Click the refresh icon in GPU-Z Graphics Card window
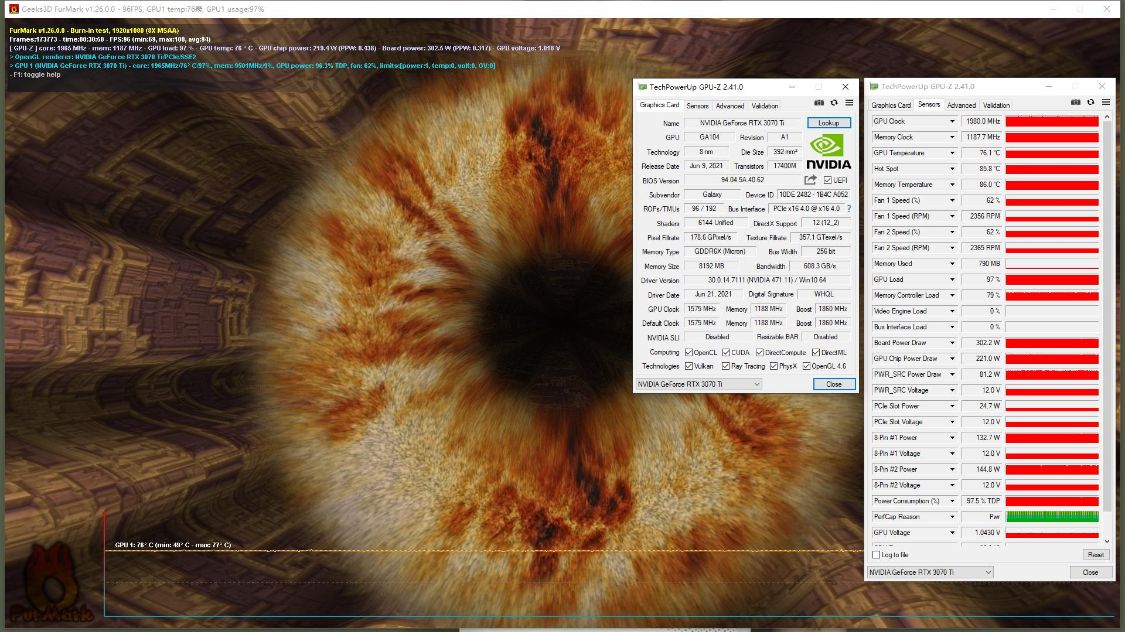 [834, 103]
